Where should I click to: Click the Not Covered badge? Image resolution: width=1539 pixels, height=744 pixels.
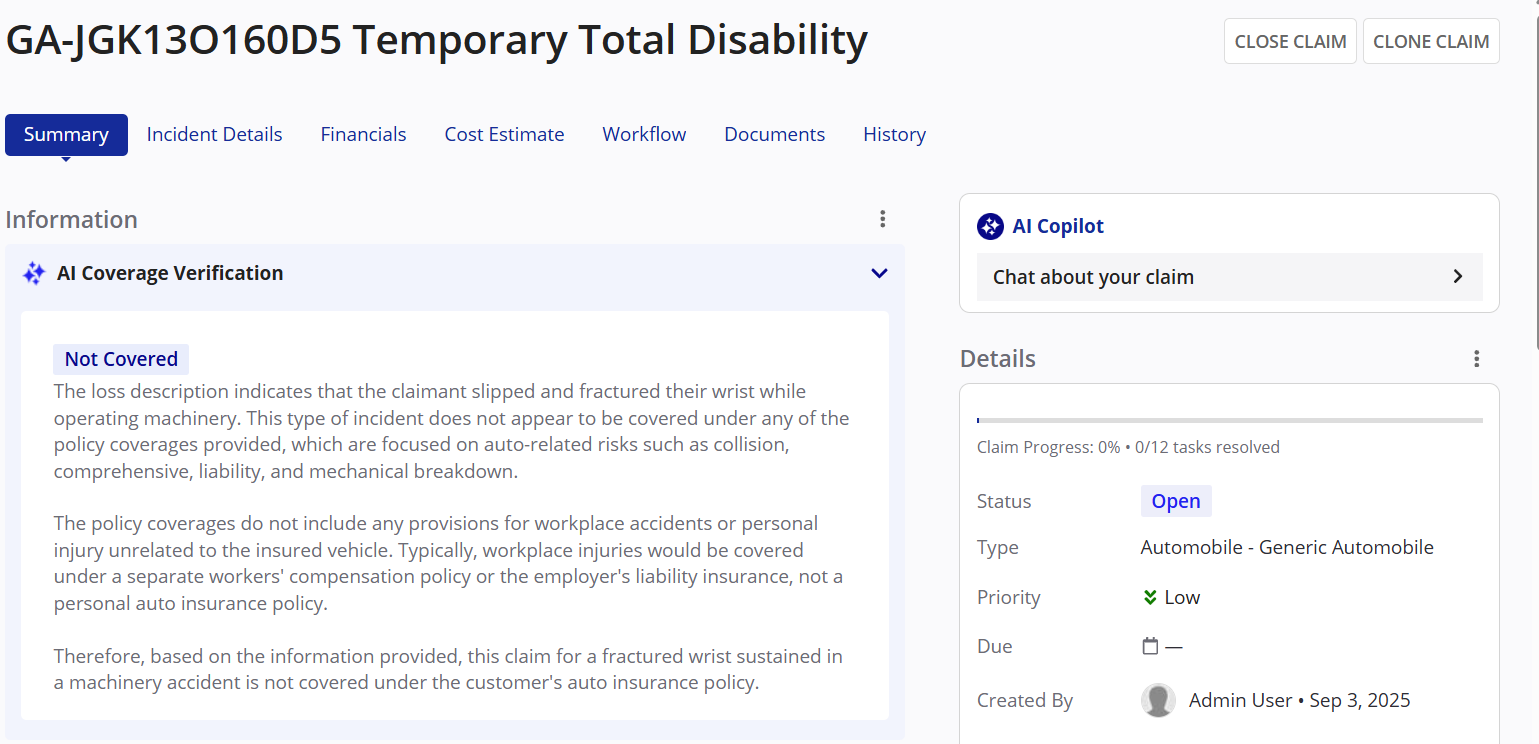click(121, 359)
